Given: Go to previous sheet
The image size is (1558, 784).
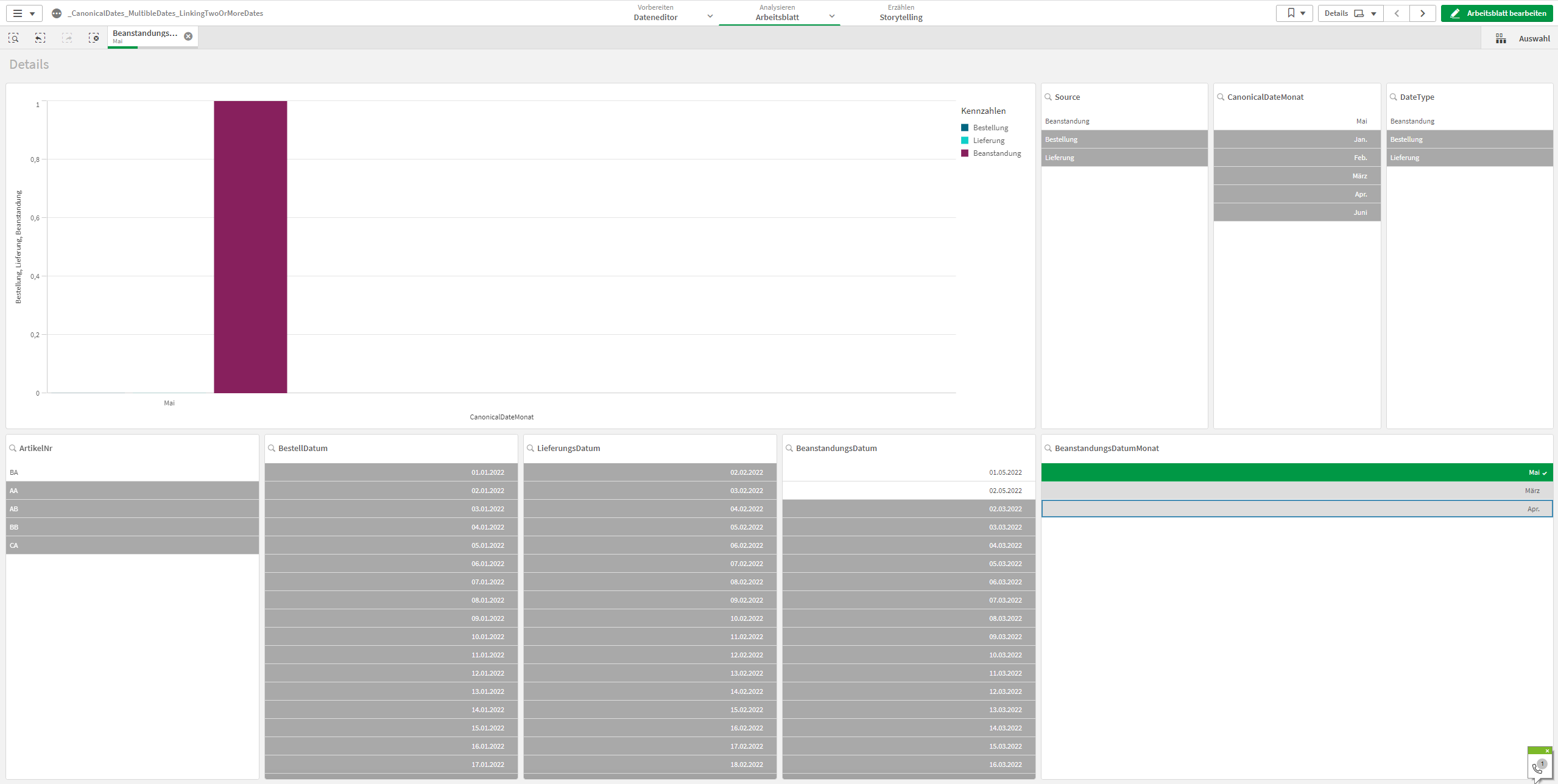Looking at the screenshot, I should 1397,13.
